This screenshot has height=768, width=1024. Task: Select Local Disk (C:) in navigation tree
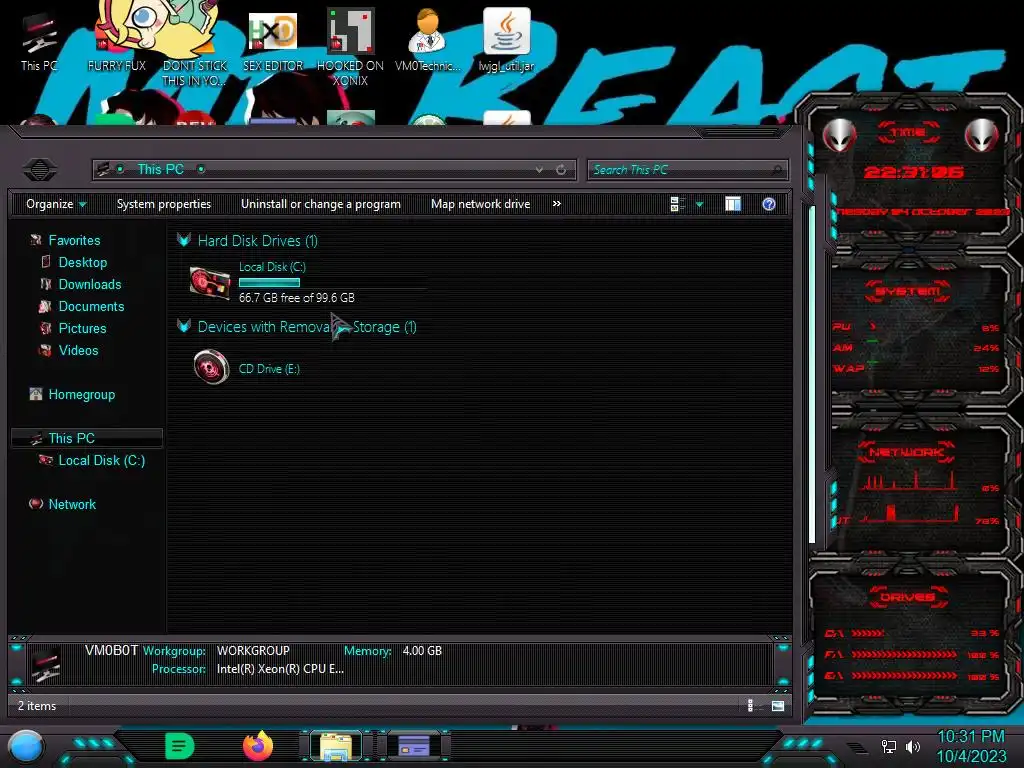click(x=102, y=460)
